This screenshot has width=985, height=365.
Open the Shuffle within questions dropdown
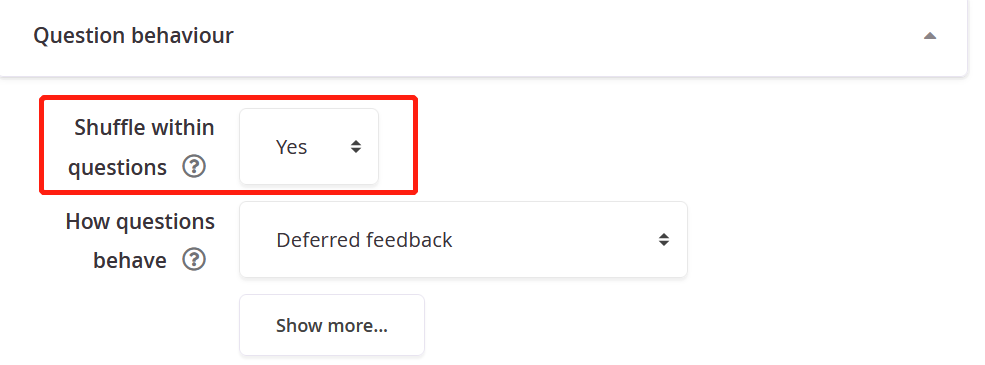(x=309, y=146)
